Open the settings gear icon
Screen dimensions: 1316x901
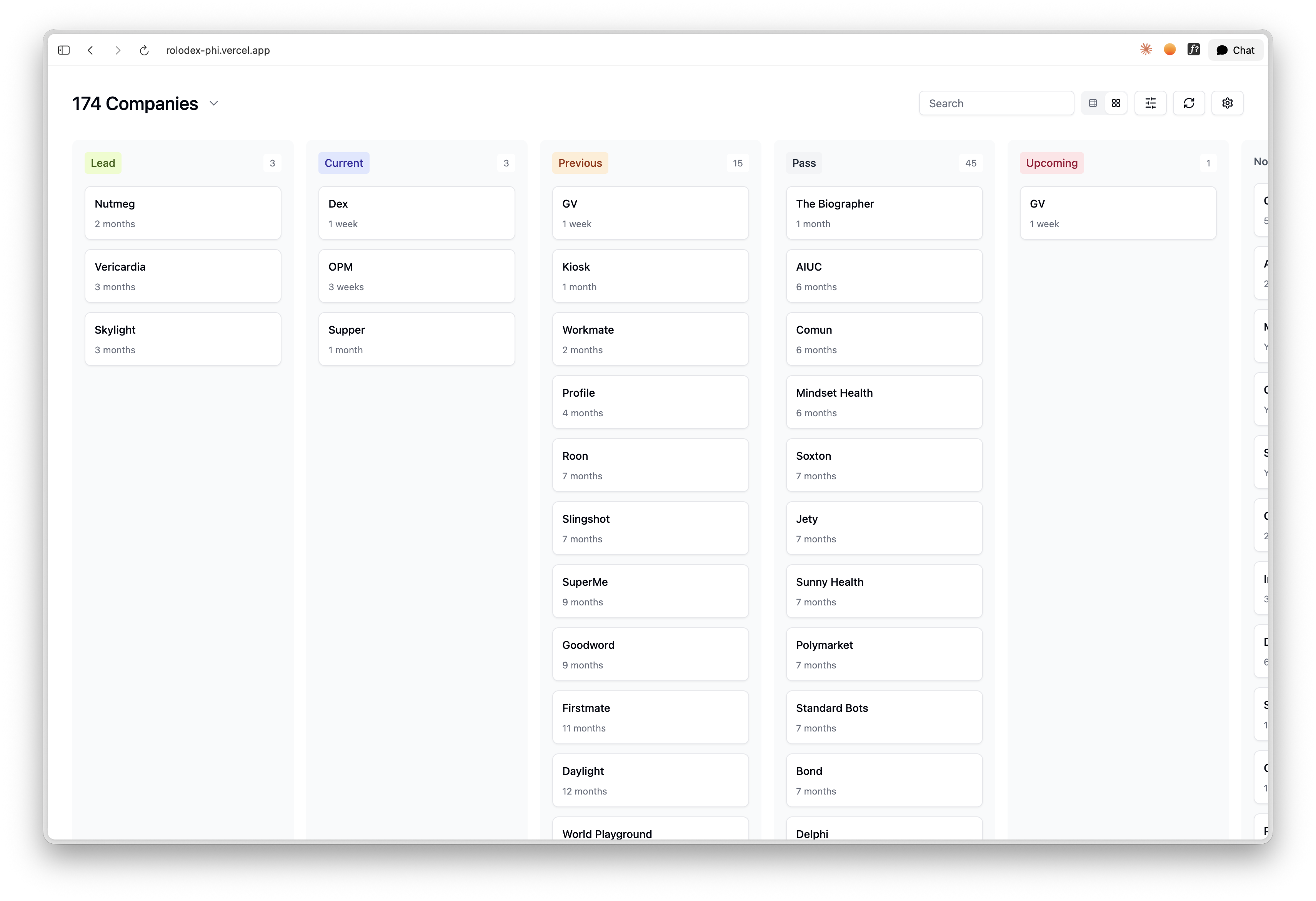(x=1228, y=103)
